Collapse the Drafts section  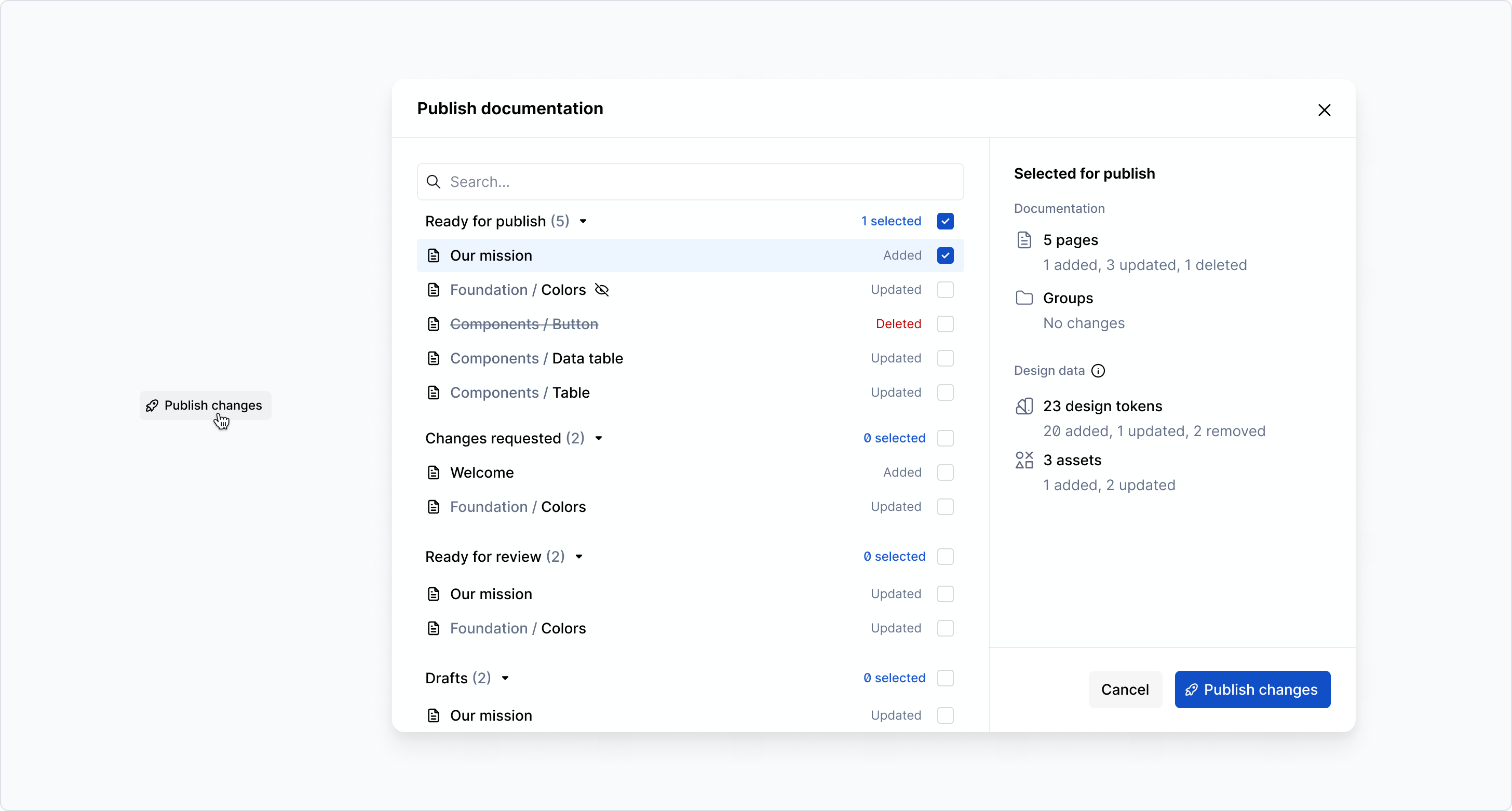coord(505,678)
